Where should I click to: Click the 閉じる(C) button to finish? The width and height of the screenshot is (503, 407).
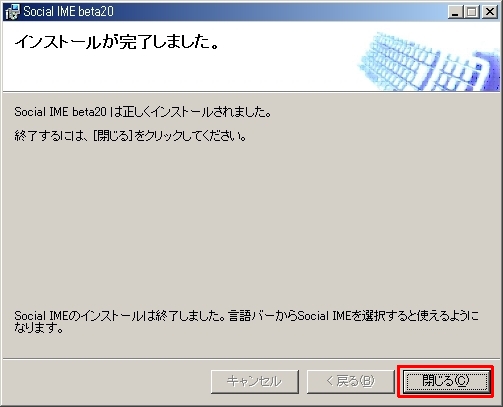point(446,381)
